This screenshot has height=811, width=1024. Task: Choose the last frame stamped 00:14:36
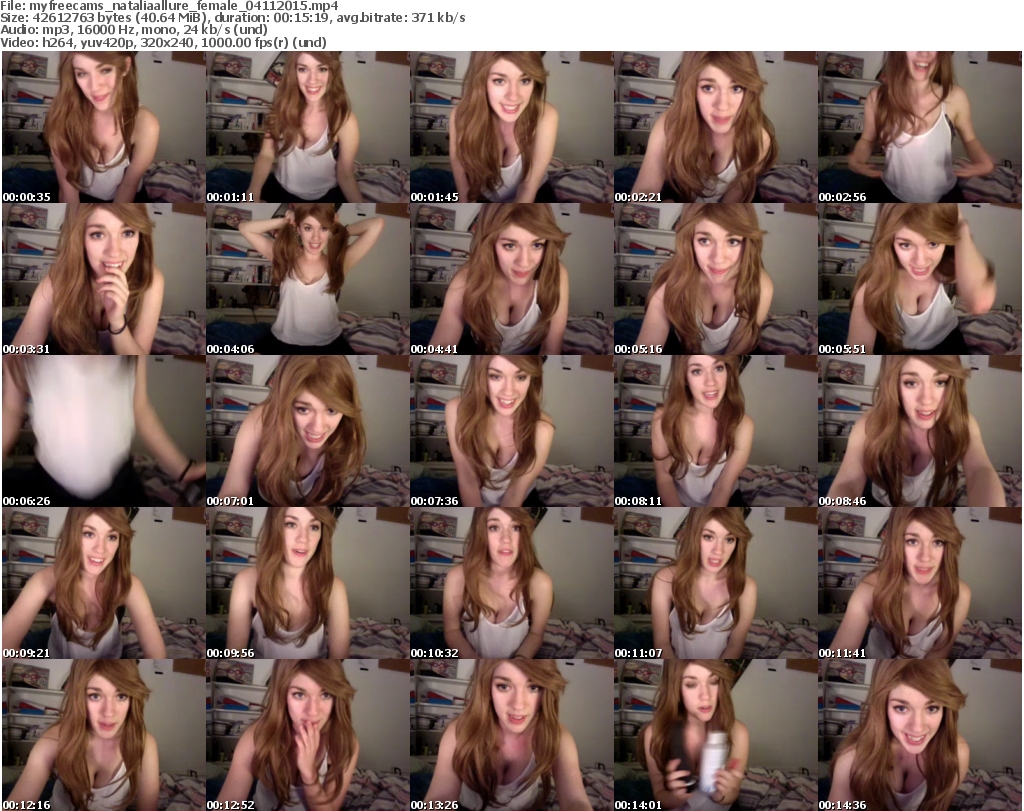920,735
